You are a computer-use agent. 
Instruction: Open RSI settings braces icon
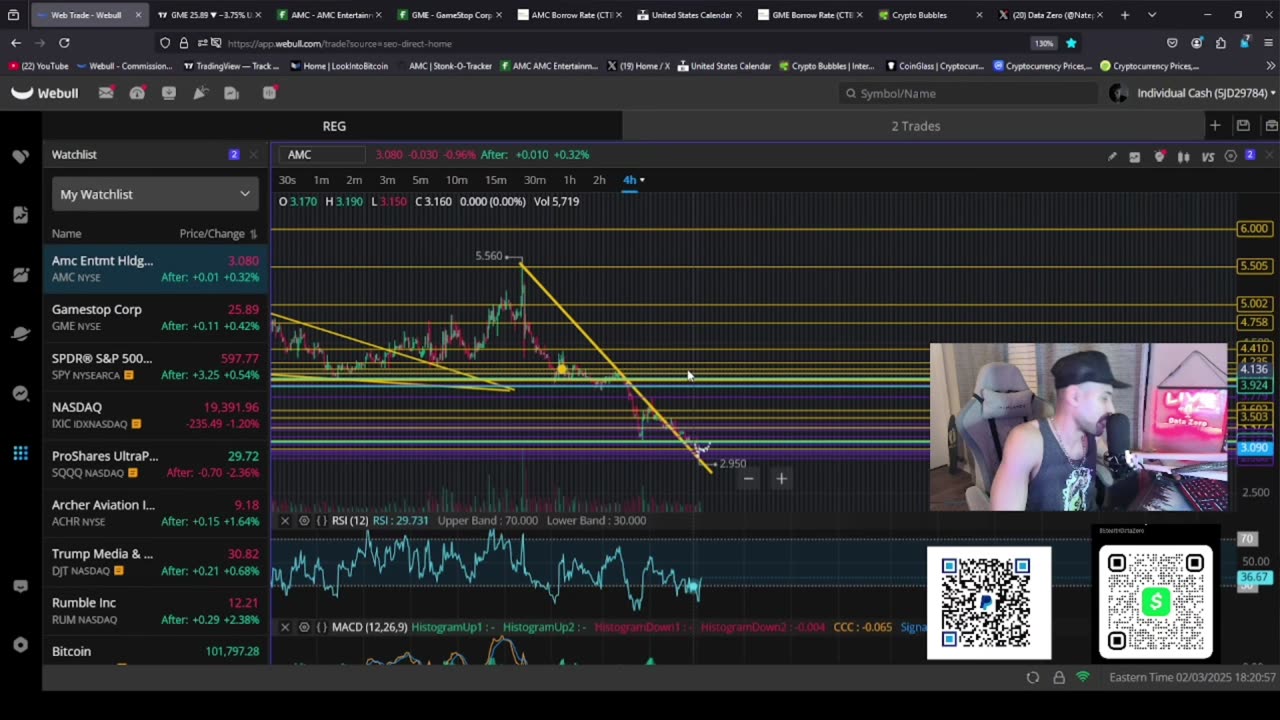pyautogui.click(x=321, y=521)
